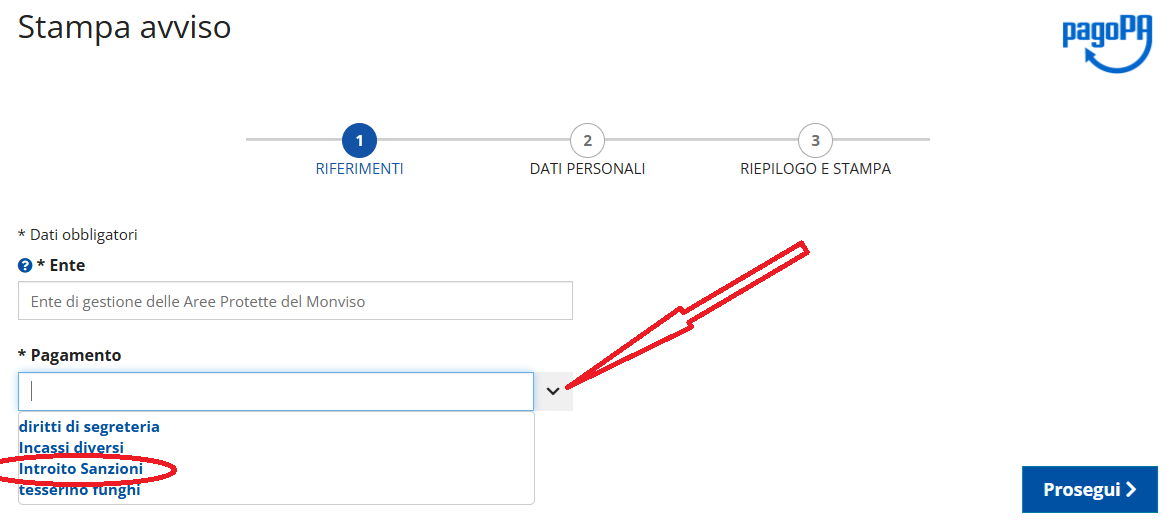Continue with the Prosegui button

click(x=1089, y=489)
